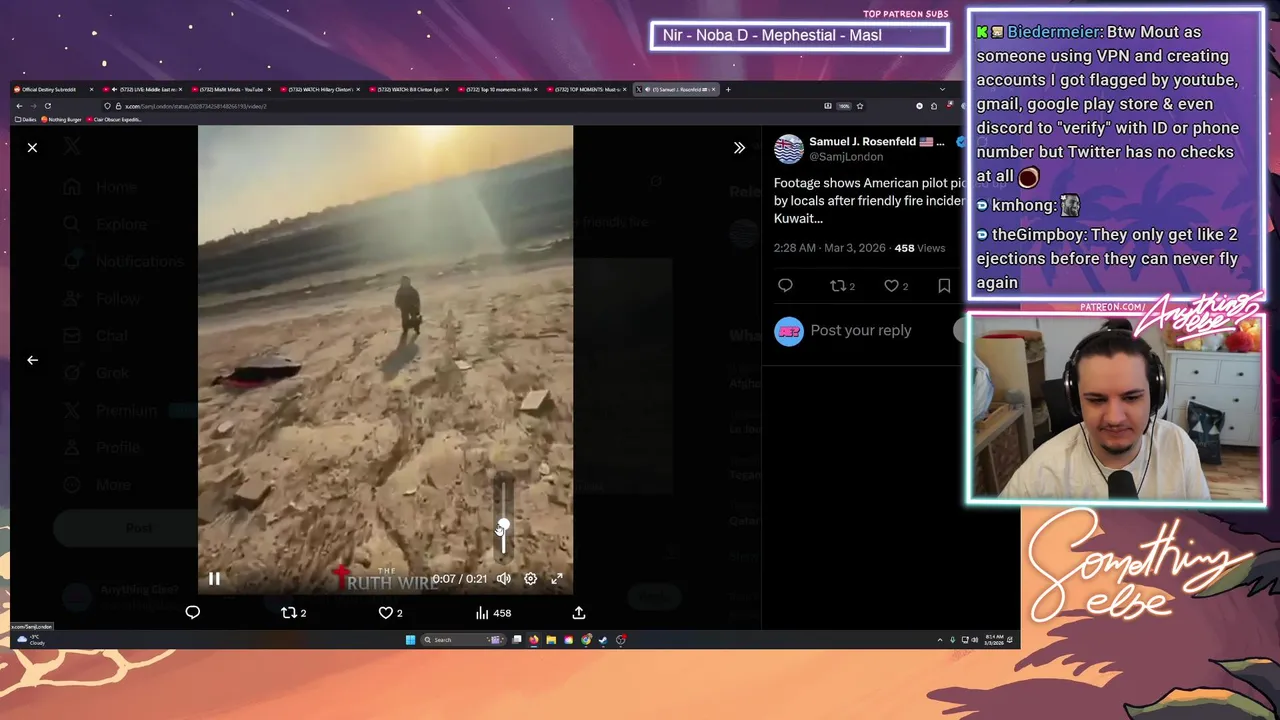Open Firefox from the taskbar
1280x720 pixels.
click(533, 640)
